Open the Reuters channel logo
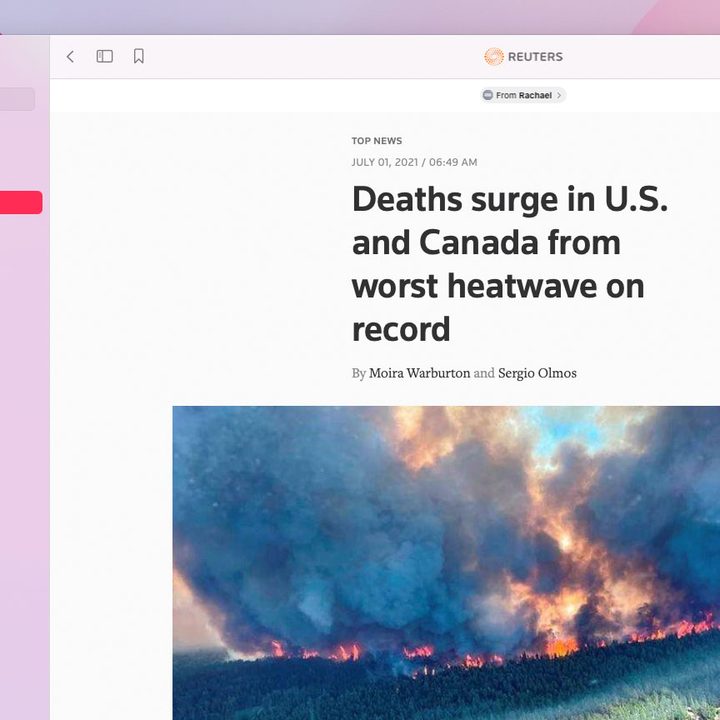This screenshot has width=720, height=720. point(523,56)
